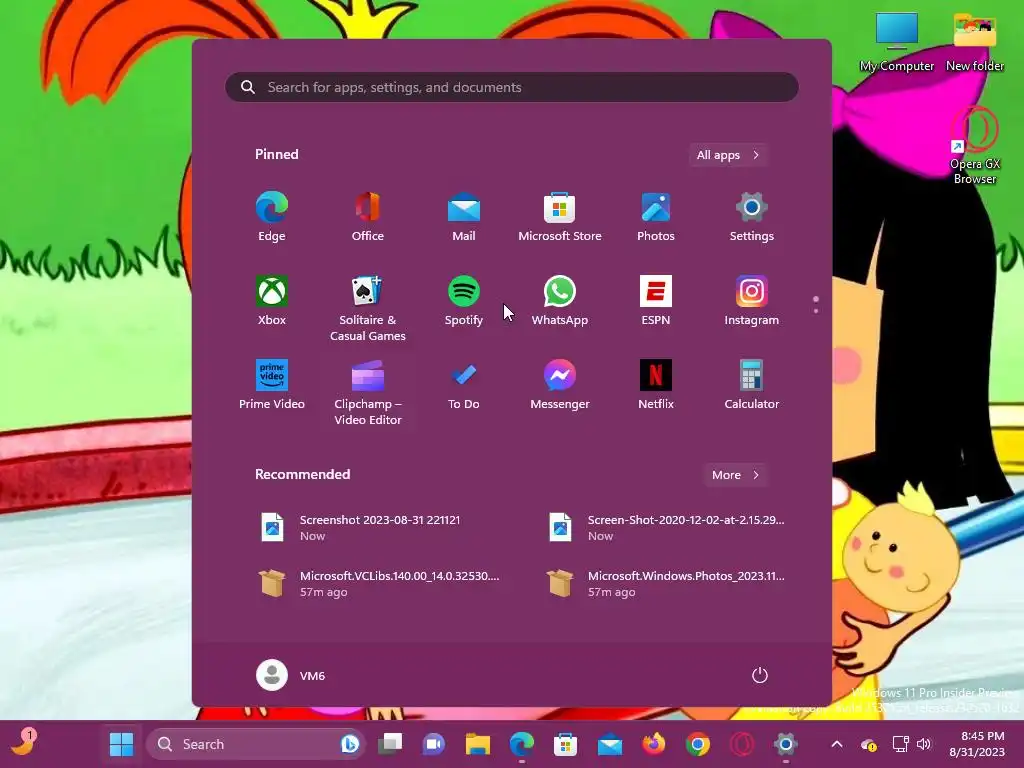Viewport: 1024px width, 768px height.
Task: Open the VM6 user account menu
Action: pyautogui.click(x=291, y=675)
